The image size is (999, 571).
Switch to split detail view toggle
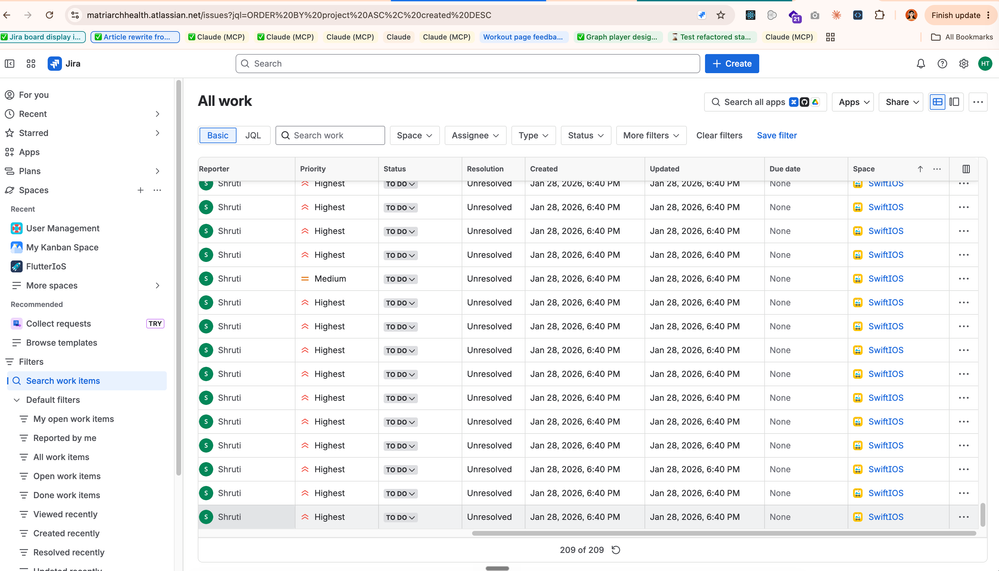954,102
